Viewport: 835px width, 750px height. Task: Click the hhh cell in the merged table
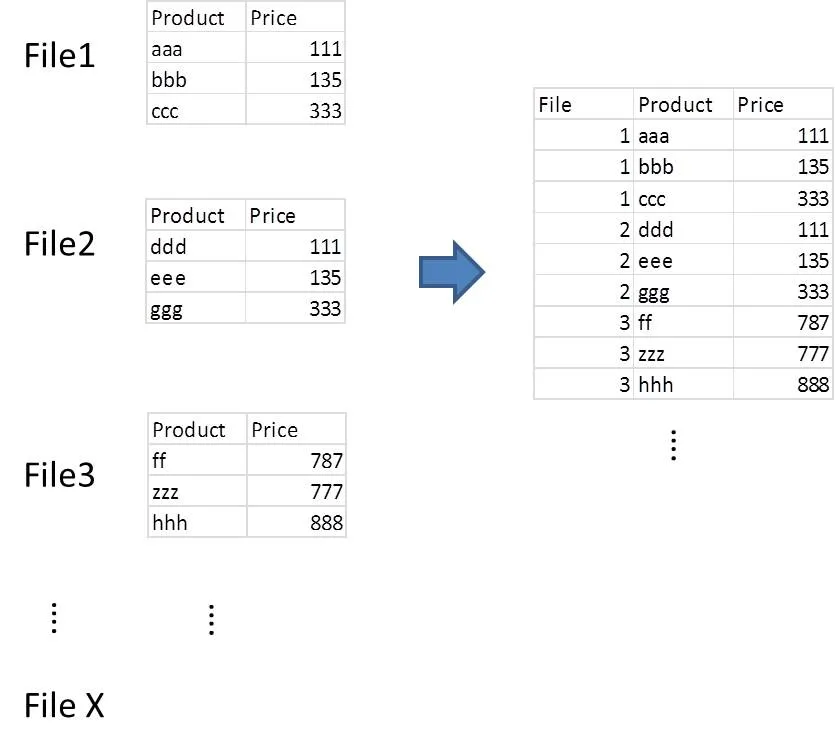(x=683, y=384)
